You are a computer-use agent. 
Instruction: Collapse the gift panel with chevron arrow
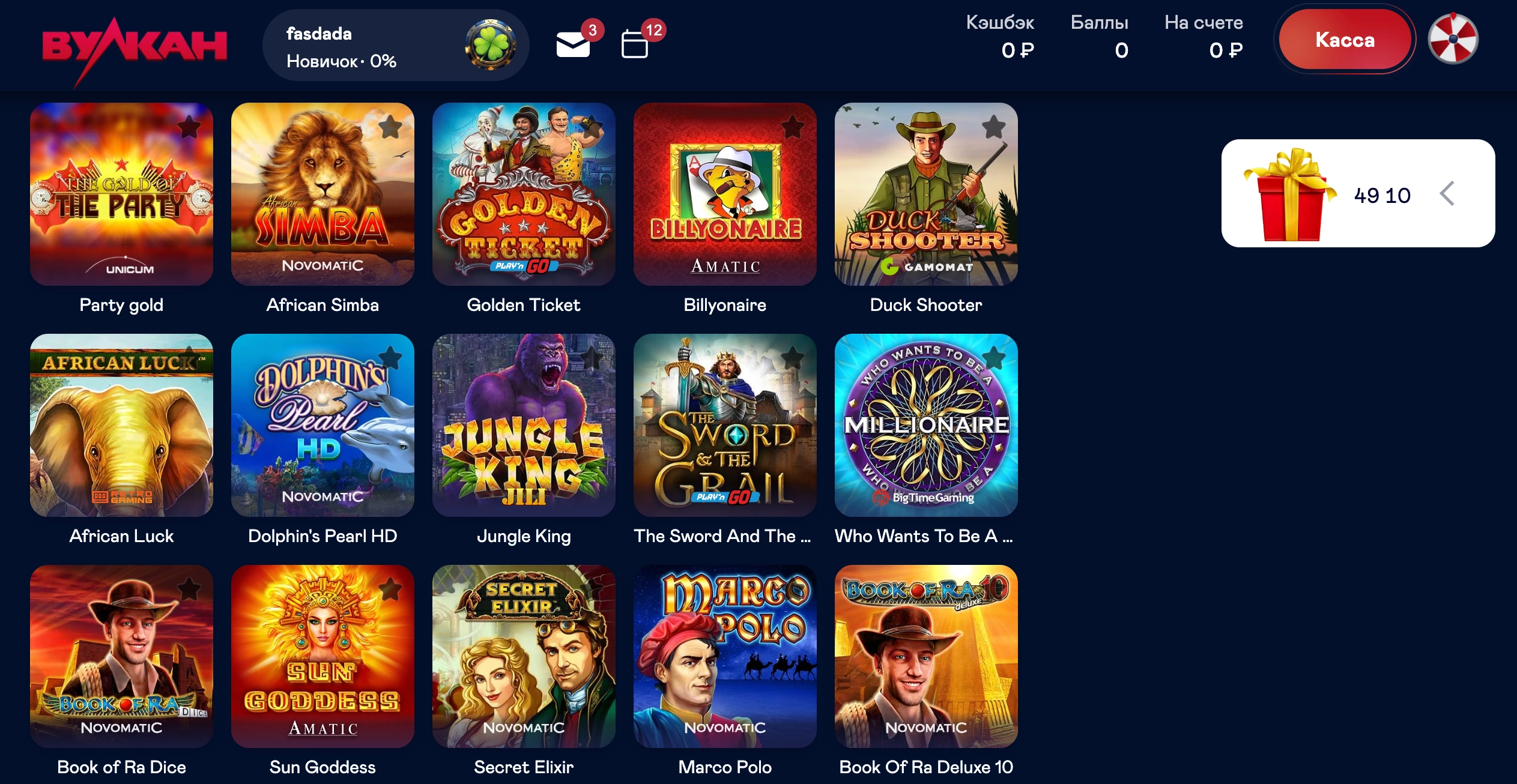click(1447, 193)
